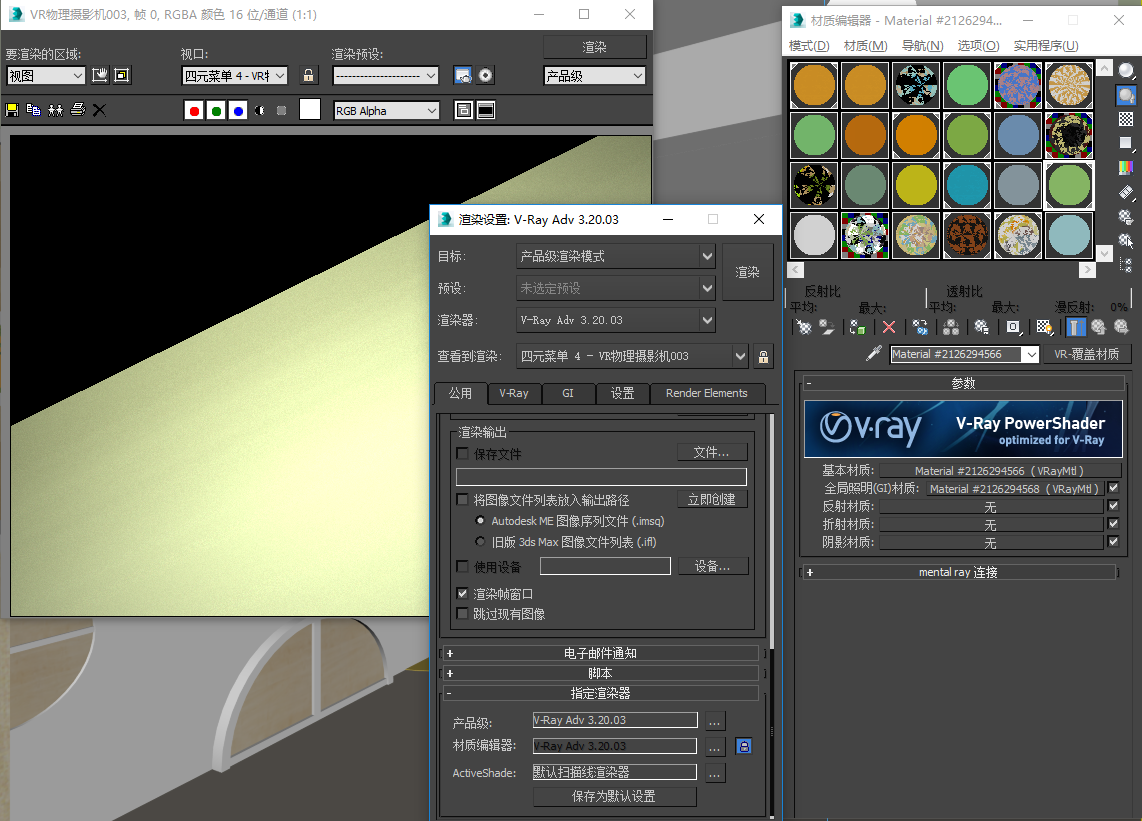
Task: Open the RGB Alpha channel dropdown
Action: (x=386, y=110)
